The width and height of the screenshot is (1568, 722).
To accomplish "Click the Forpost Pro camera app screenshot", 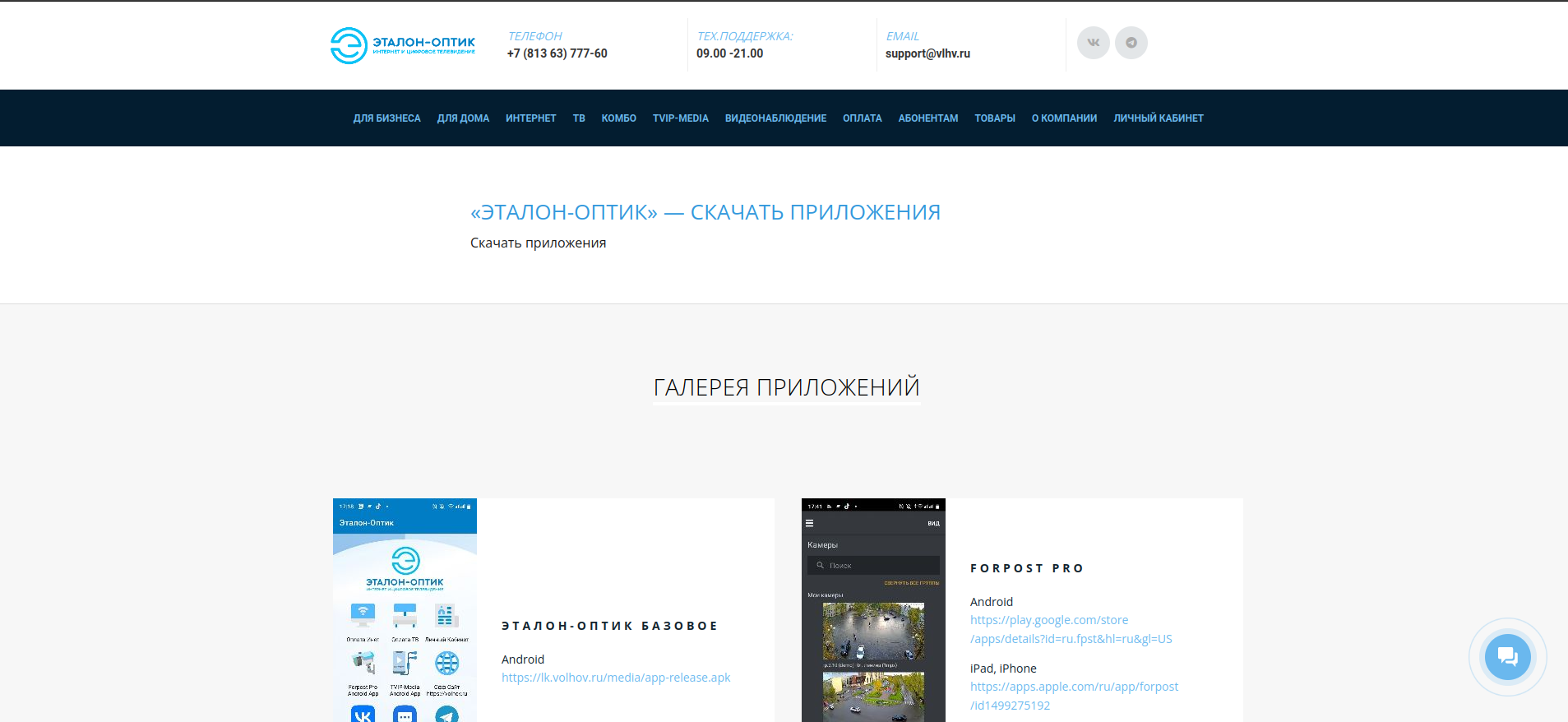I will click(x=873, y=610).
